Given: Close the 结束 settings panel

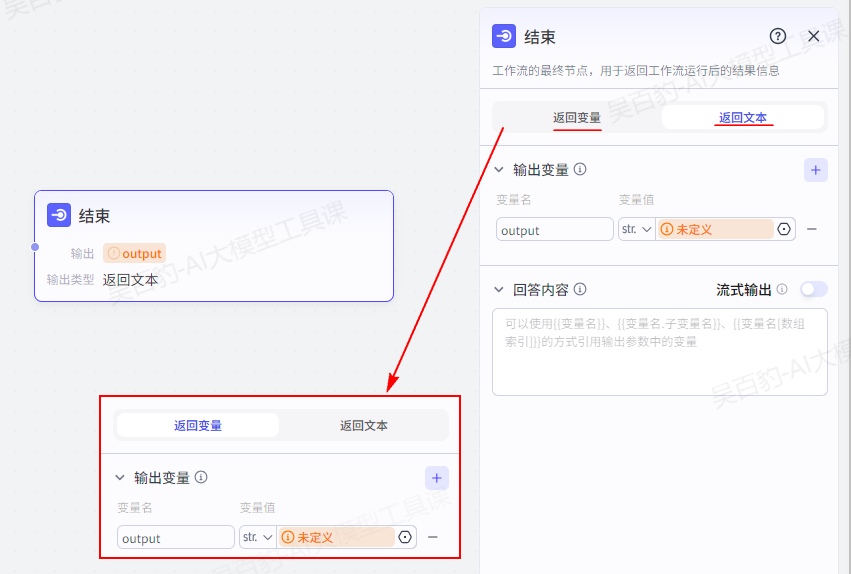Looking at the screenshot, I should click(x=814, y=36).
